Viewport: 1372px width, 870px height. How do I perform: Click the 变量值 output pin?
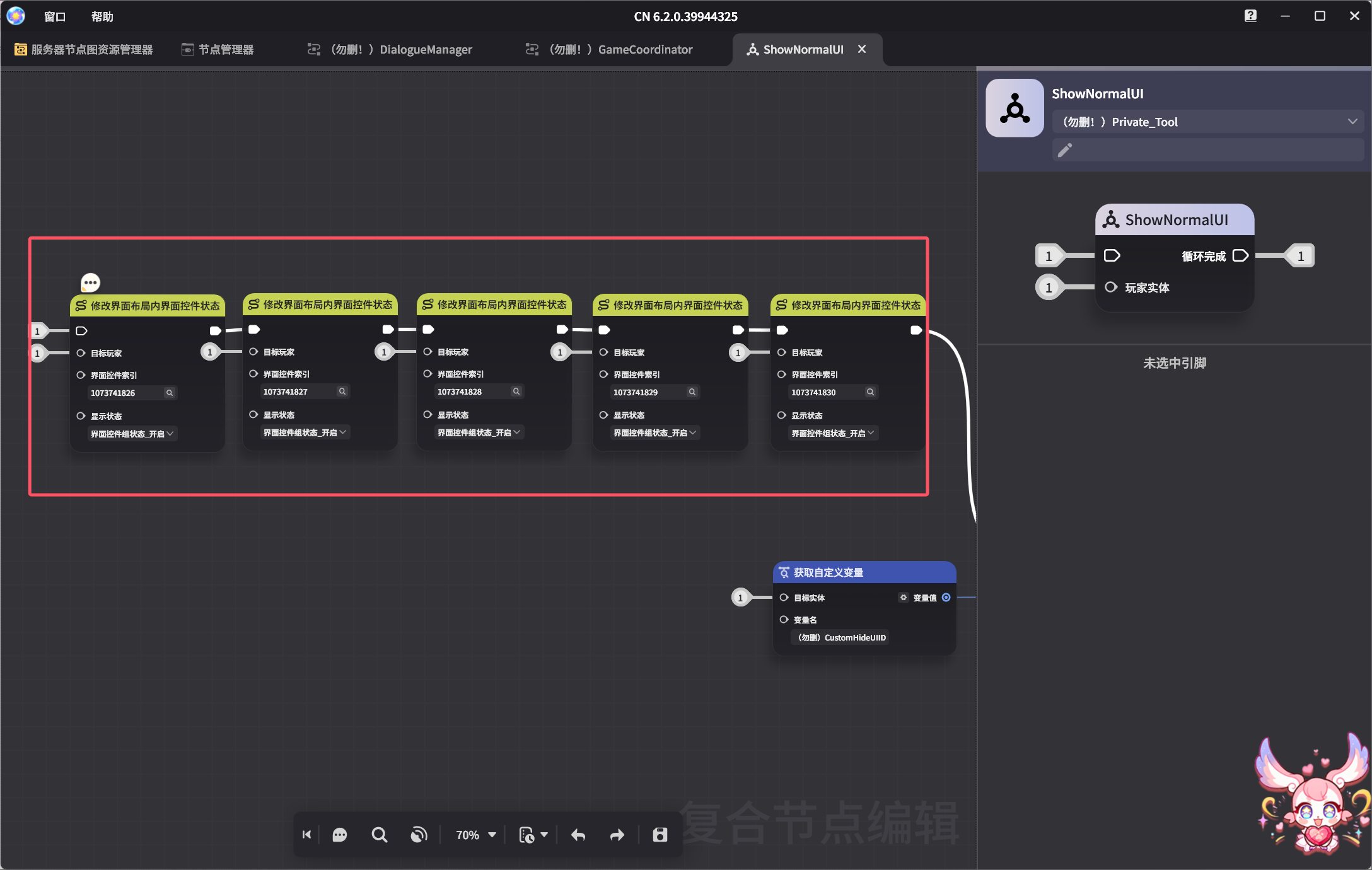pyautogui.click(x=946, y=597)
